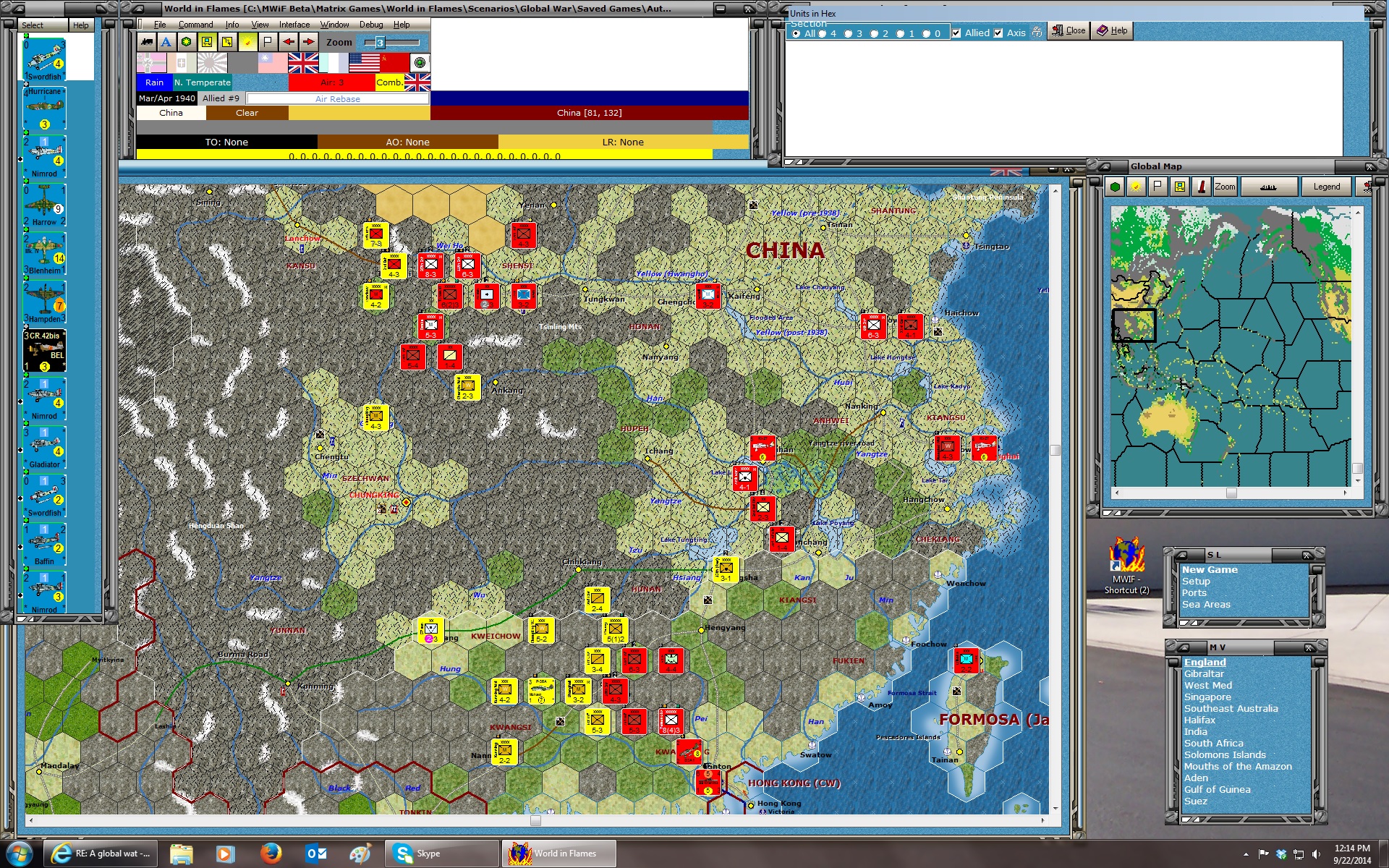Click the ship icon in the Global Map toolbar
This screenshot has width=1389, height=868.
point(1269,187)
